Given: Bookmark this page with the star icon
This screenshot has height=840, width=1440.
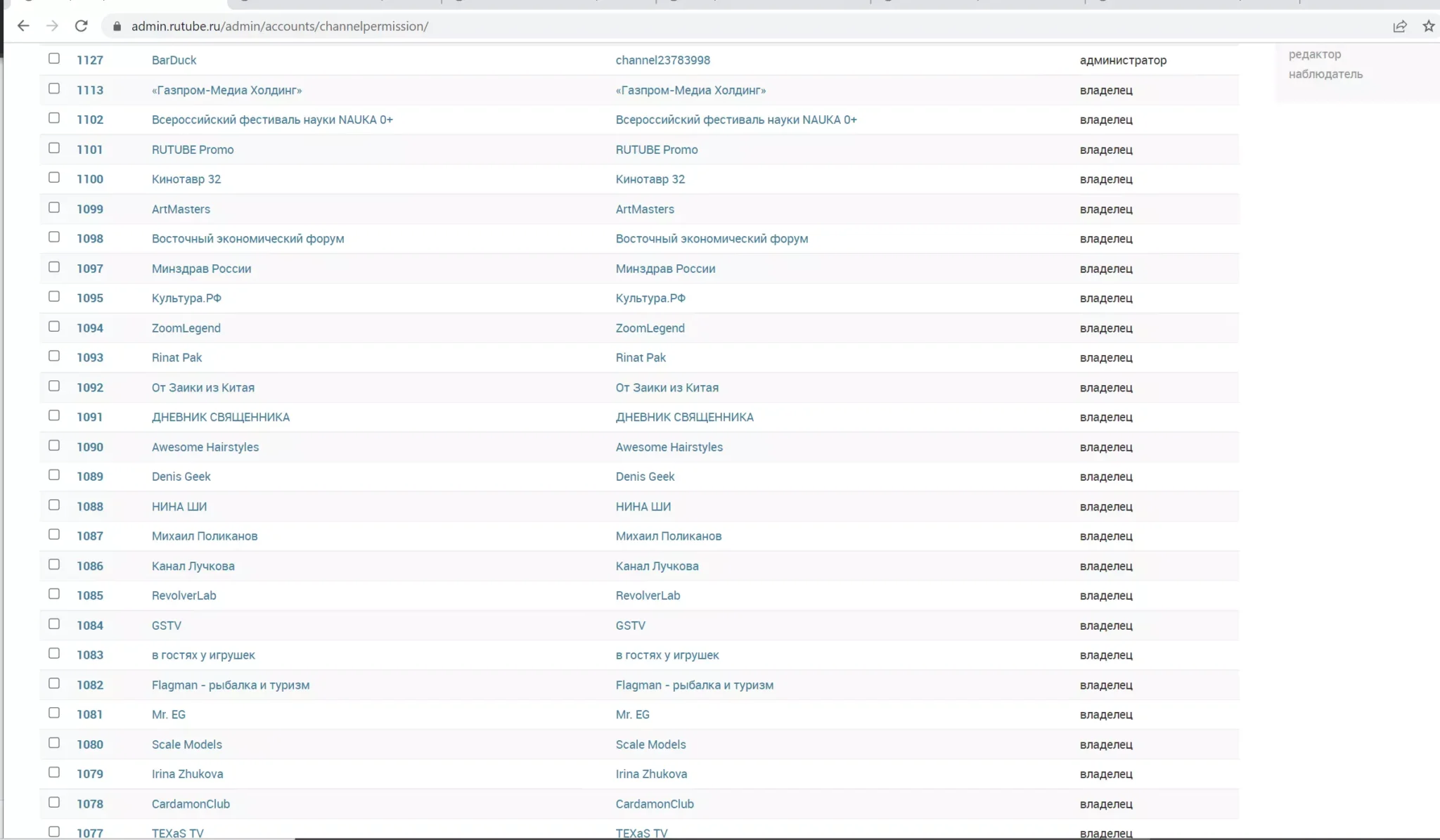Looking at the screenshot, I should coord(1429,26).
